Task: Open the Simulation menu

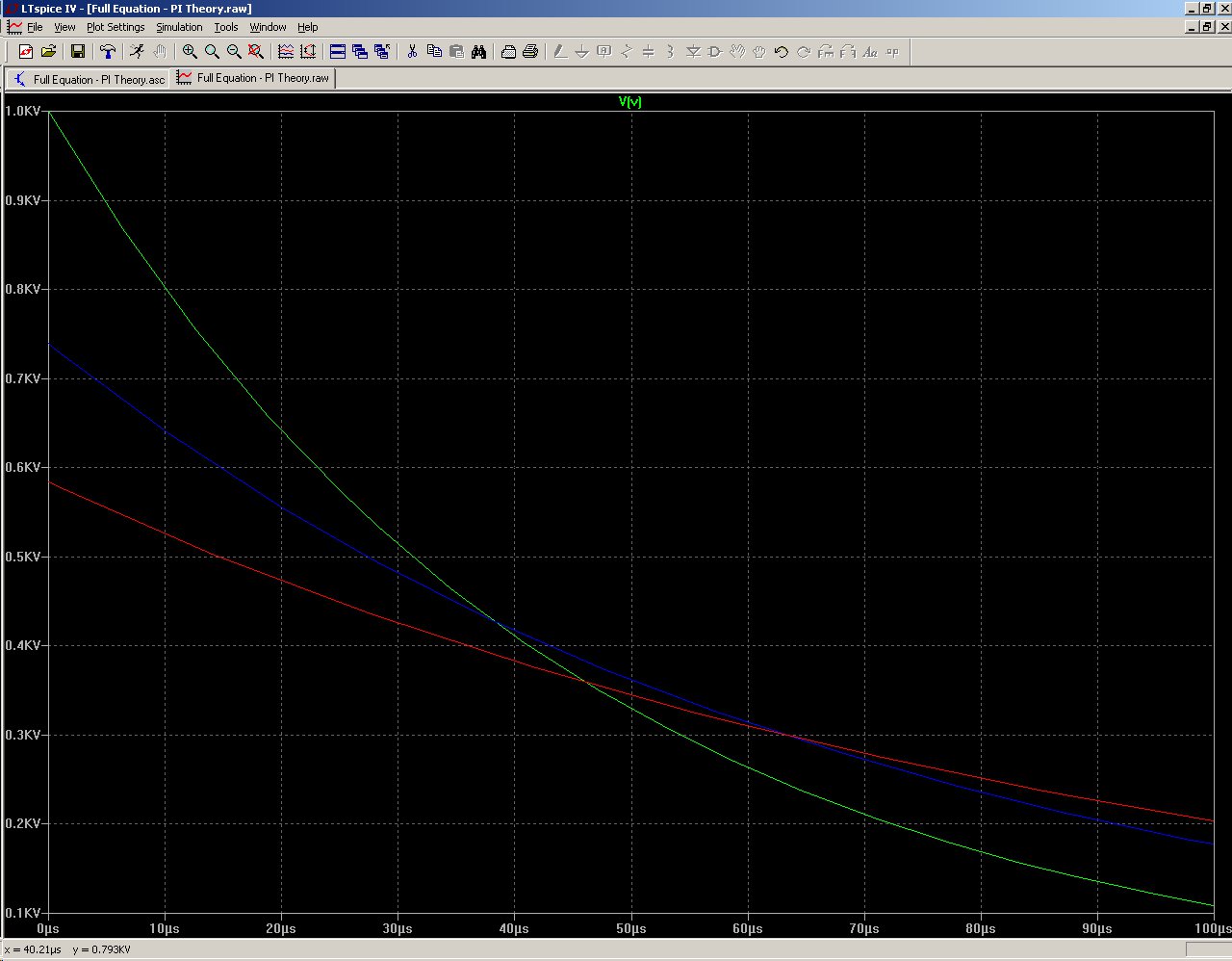Action: [x=179, y=27]
